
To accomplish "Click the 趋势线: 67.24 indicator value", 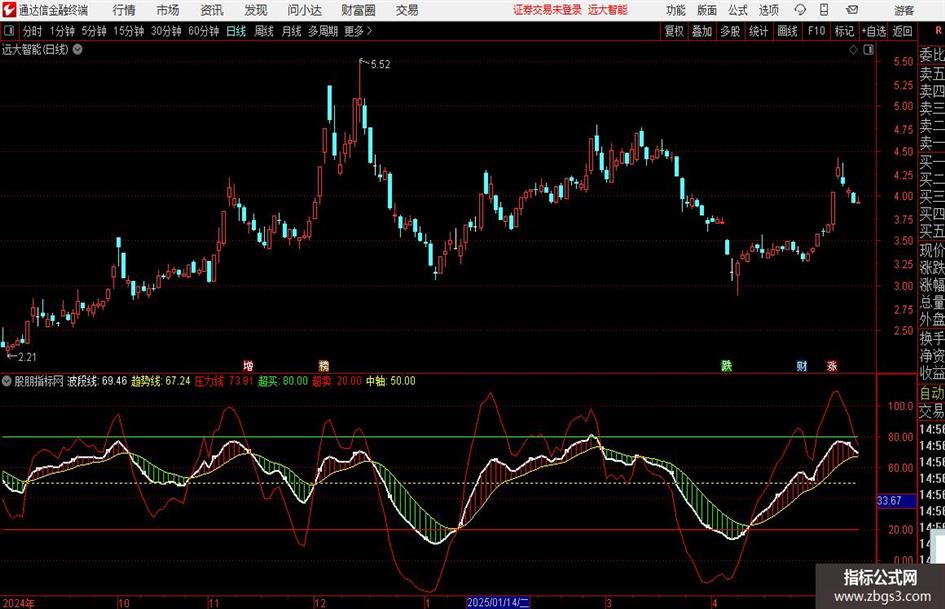I will [160, 381].
